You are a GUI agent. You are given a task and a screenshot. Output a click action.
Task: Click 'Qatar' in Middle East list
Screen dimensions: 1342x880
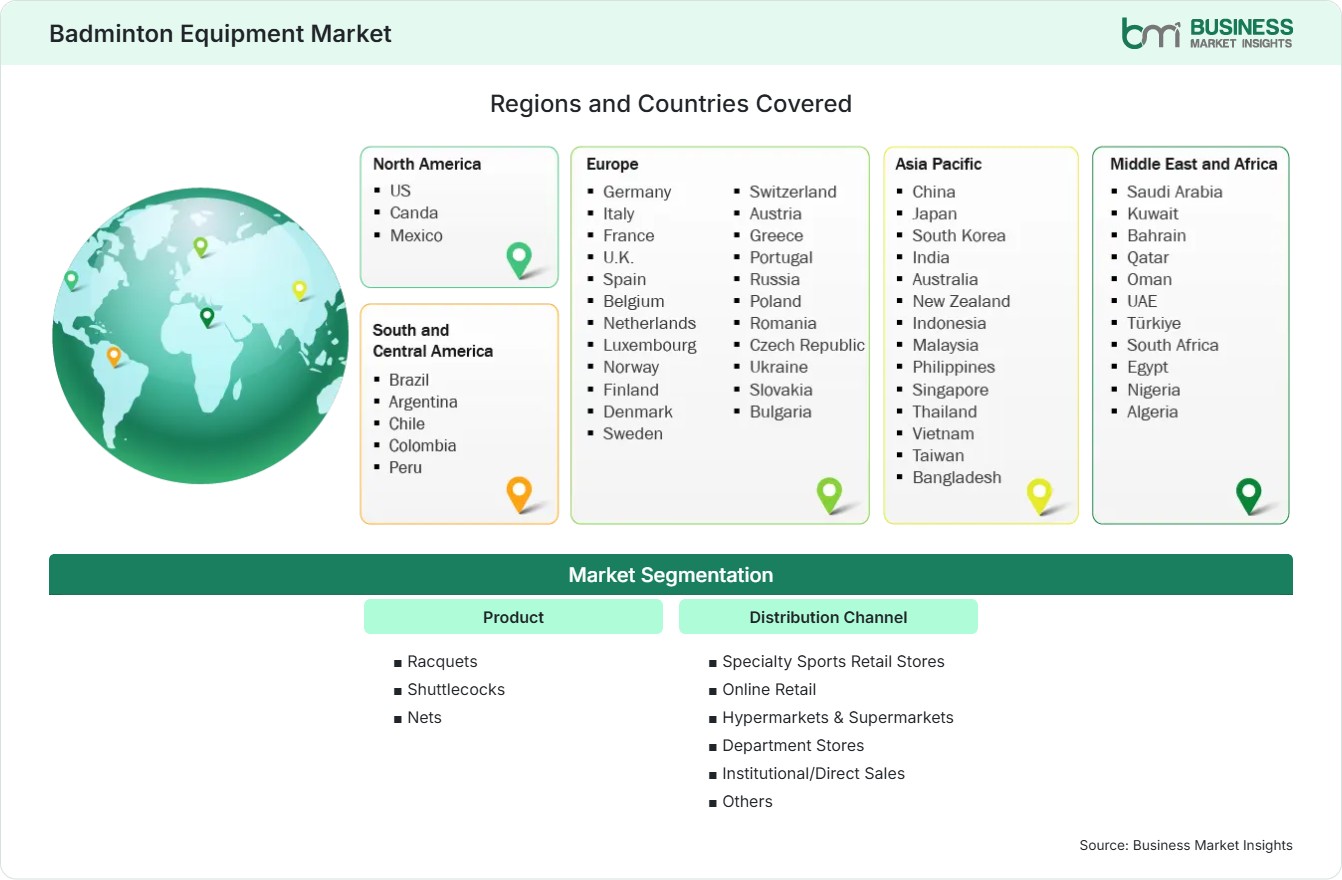click(x=1148, y=258)
